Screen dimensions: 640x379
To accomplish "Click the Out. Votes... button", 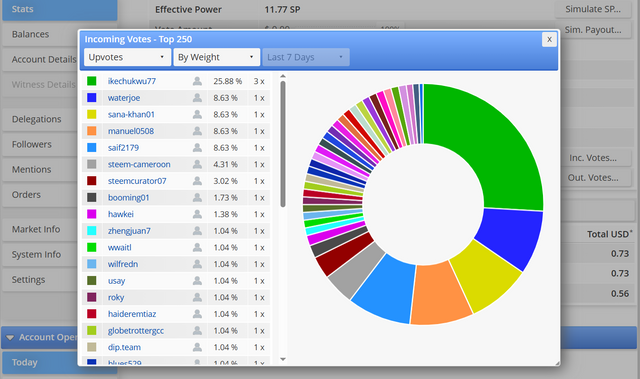I will pyautogui.click(x=593, y=178).
